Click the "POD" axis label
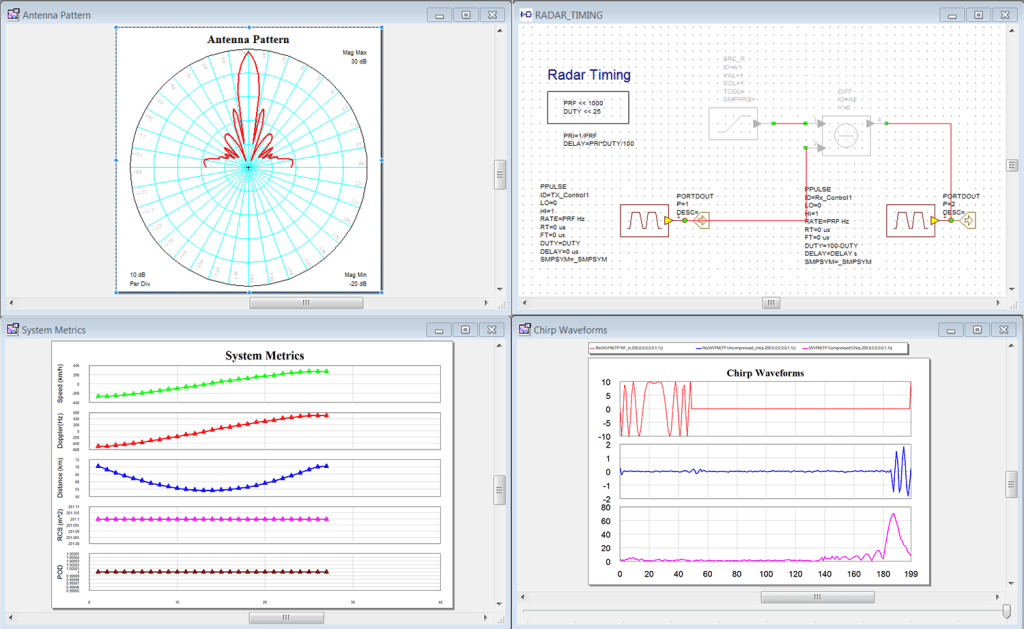This screenshot has width=1024, height=629. click(x=60, y=572)
